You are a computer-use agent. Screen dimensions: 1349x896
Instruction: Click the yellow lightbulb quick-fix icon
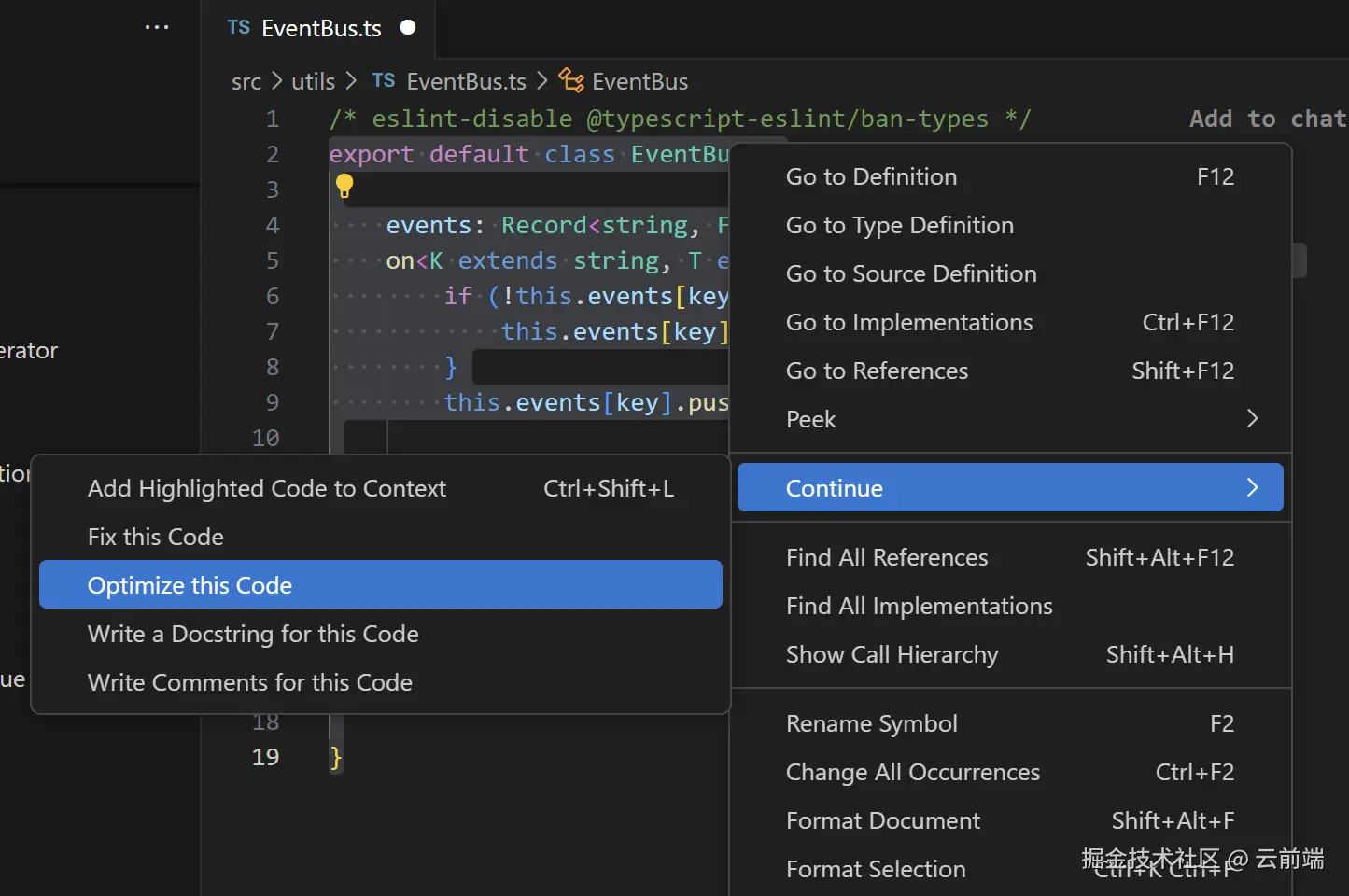344,186
